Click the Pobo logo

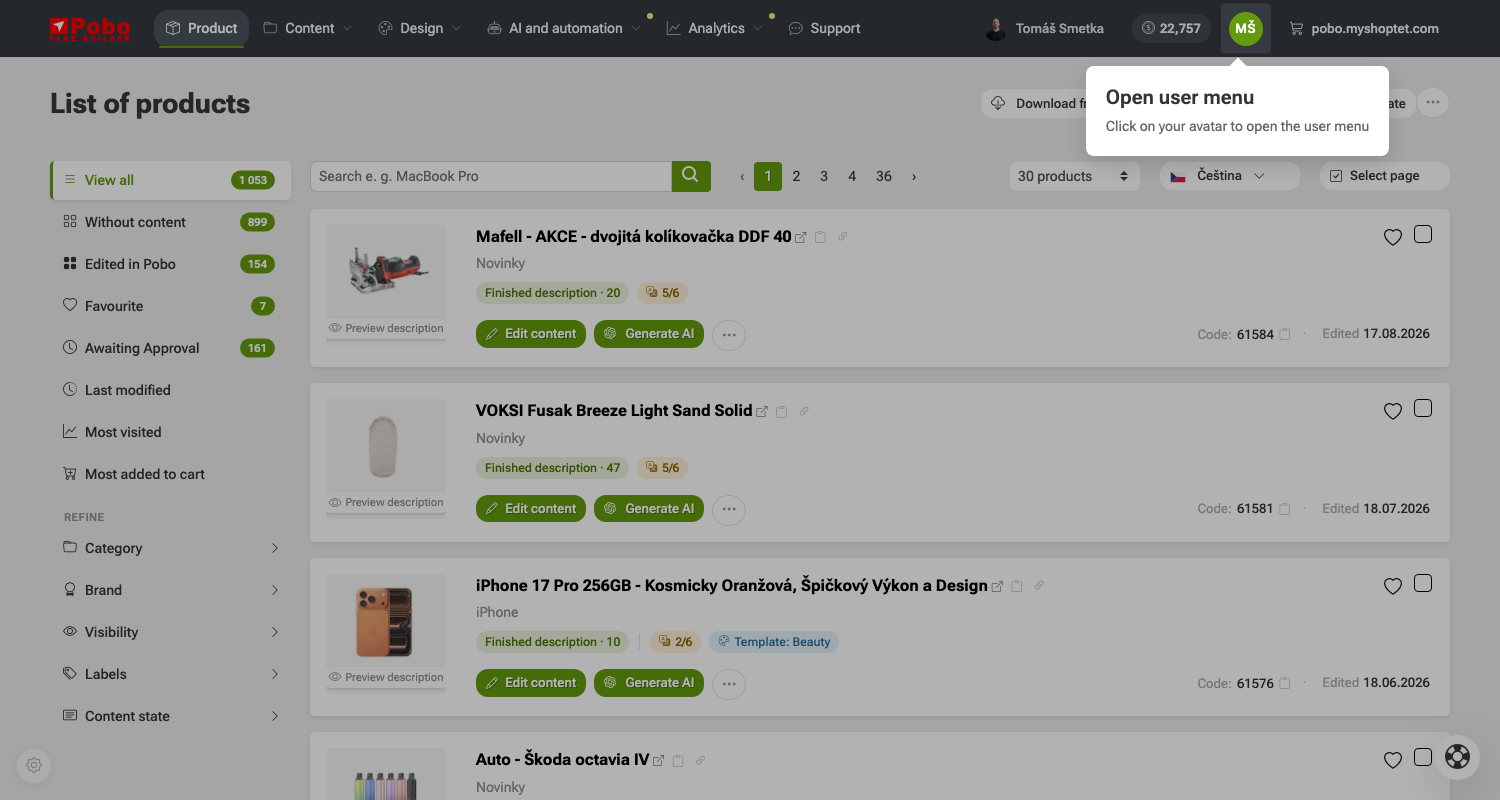click(90, 28)
